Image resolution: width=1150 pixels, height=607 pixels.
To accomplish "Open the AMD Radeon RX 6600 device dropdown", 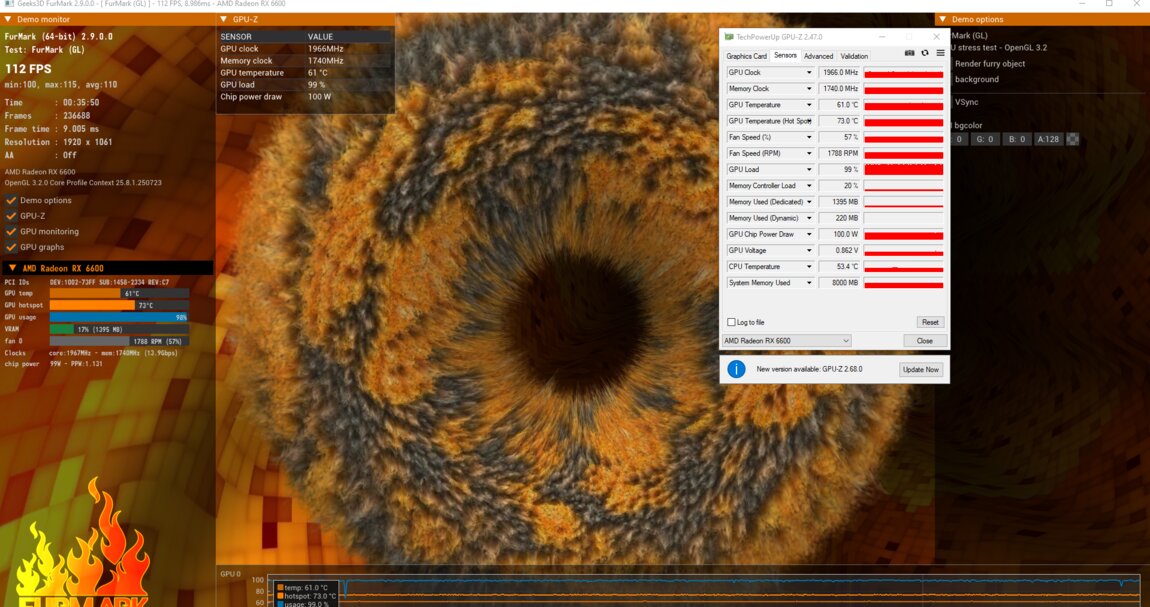I will (786, 341).
